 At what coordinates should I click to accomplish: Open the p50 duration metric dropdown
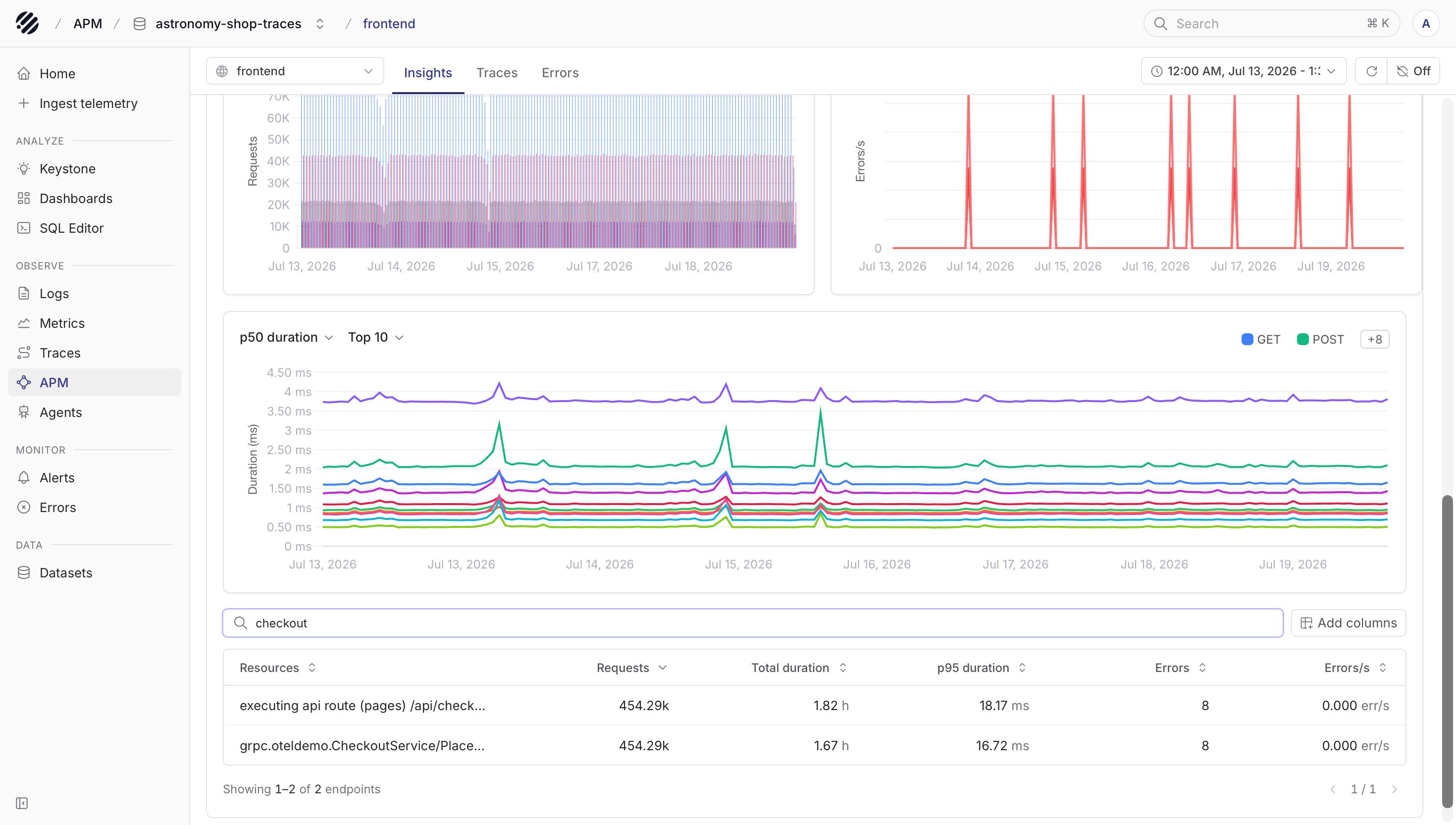(x=286, y=337)
